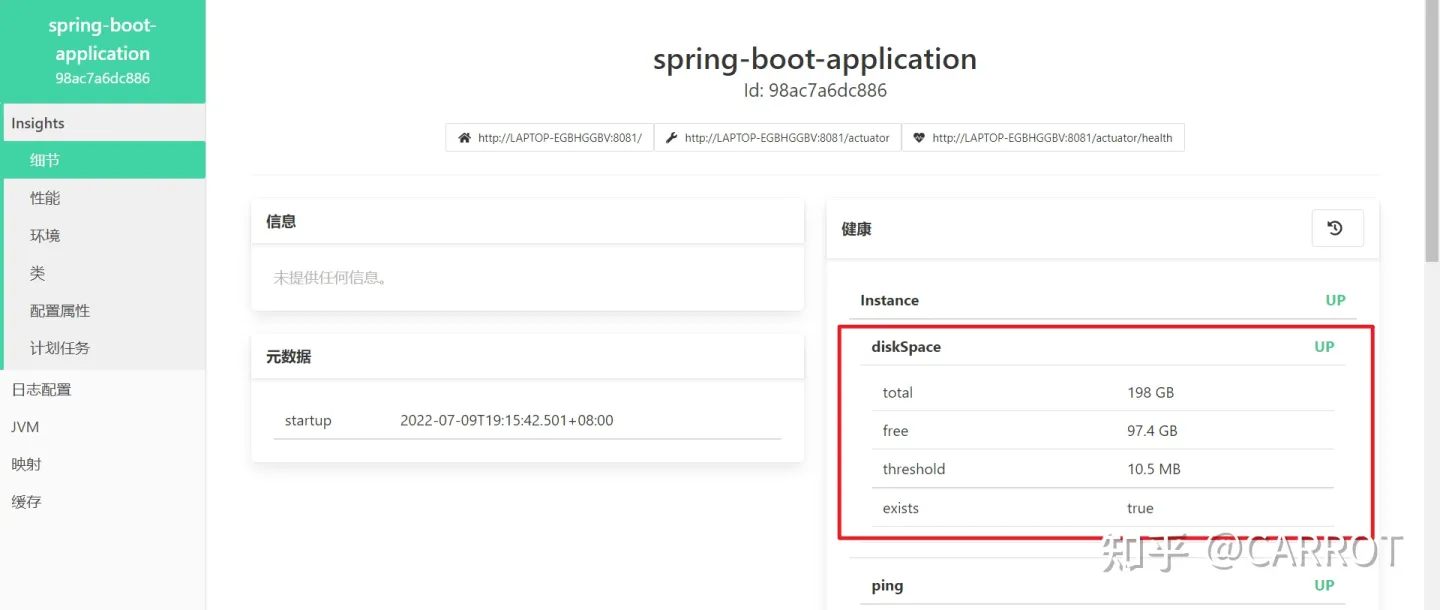Select 细节 in the sidebar
This screenshot has height=610, width=1440.
[x=103, y=160]
